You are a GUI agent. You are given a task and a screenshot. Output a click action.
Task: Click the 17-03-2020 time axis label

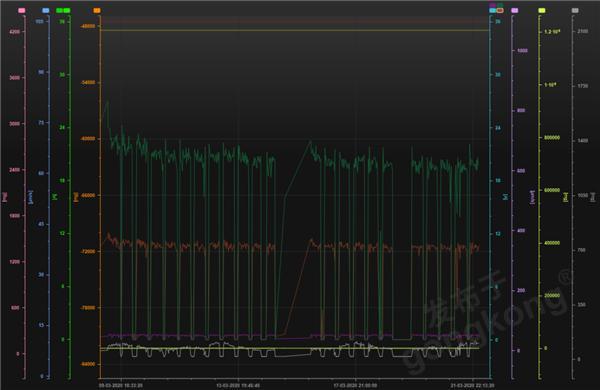(355, 385)
